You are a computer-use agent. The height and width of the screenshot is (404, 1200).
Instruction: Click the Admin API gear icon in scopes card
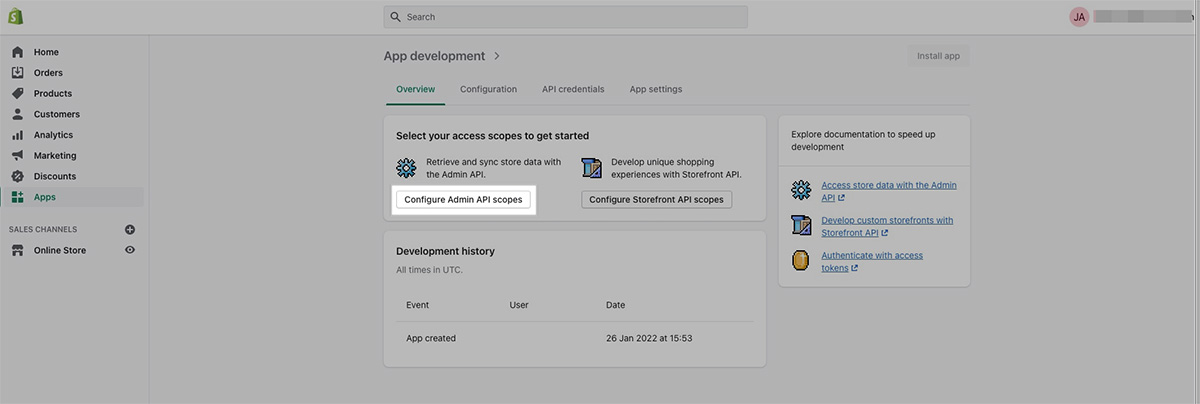tap(406, 167)
